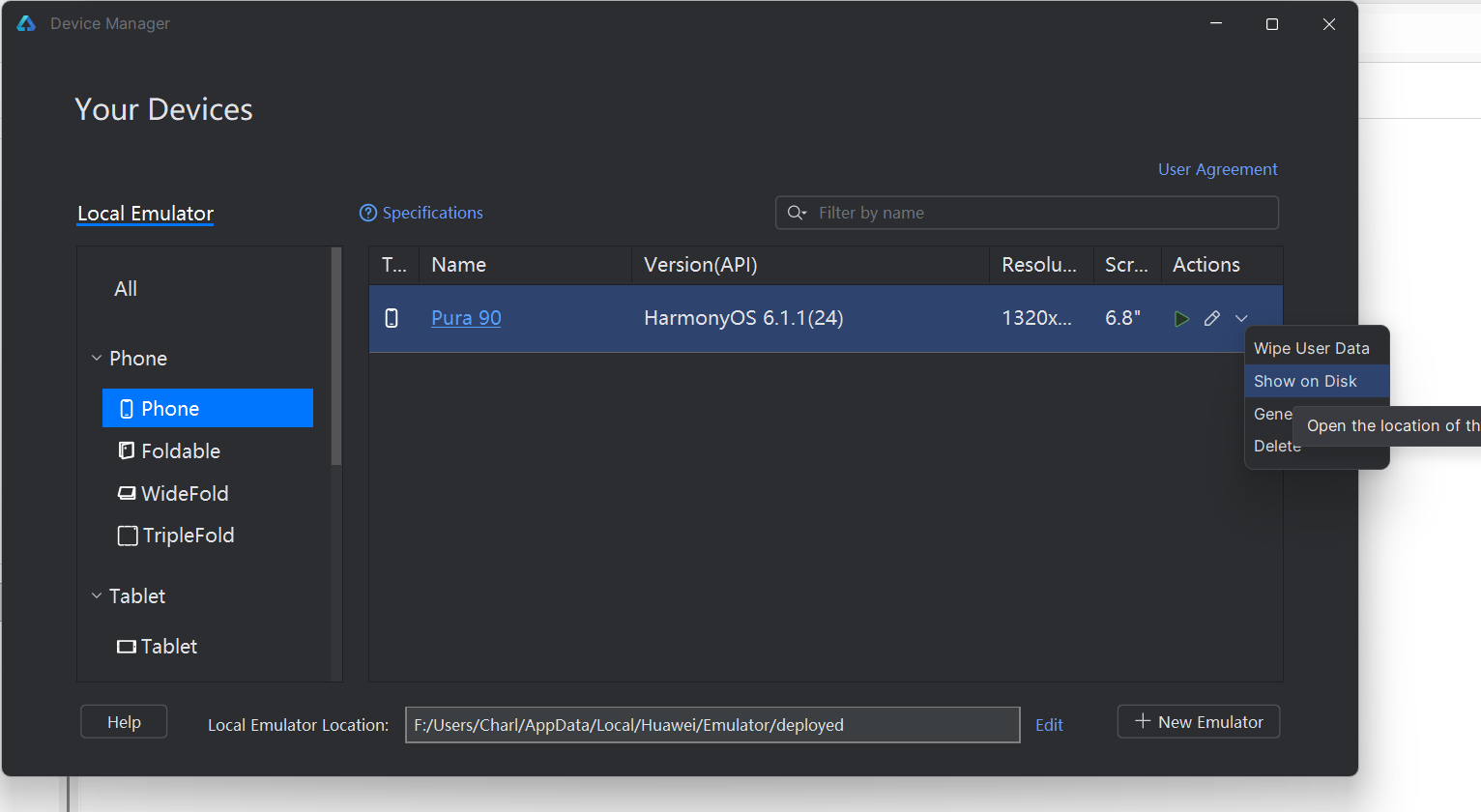The image size is (1481, 812).
Task: Click the T... type column header
Action: click(x=393, y=265)
